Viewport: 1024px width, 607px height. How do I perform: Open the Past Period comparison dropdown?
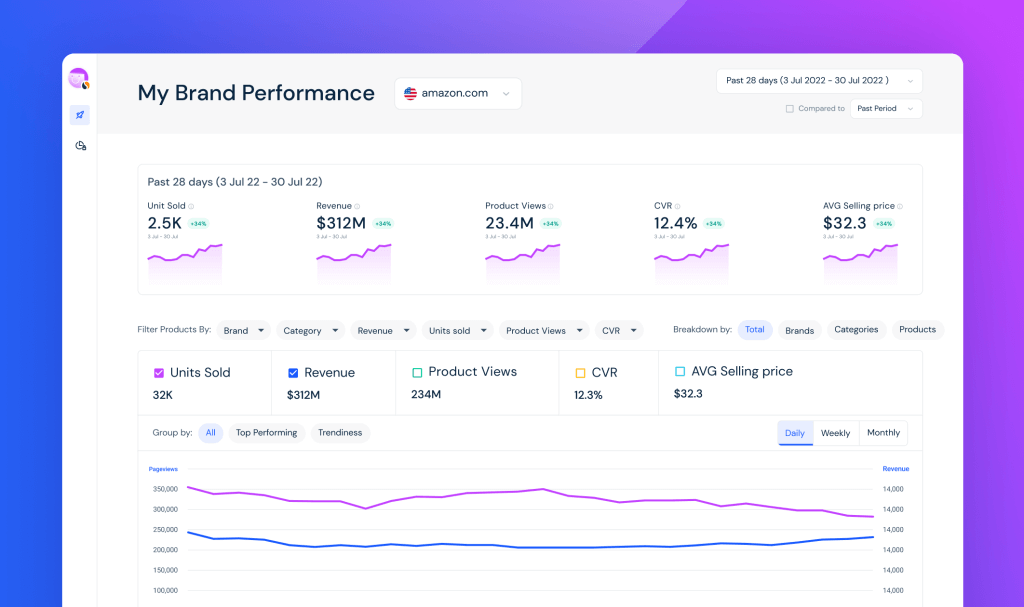[x=886, y=109]
